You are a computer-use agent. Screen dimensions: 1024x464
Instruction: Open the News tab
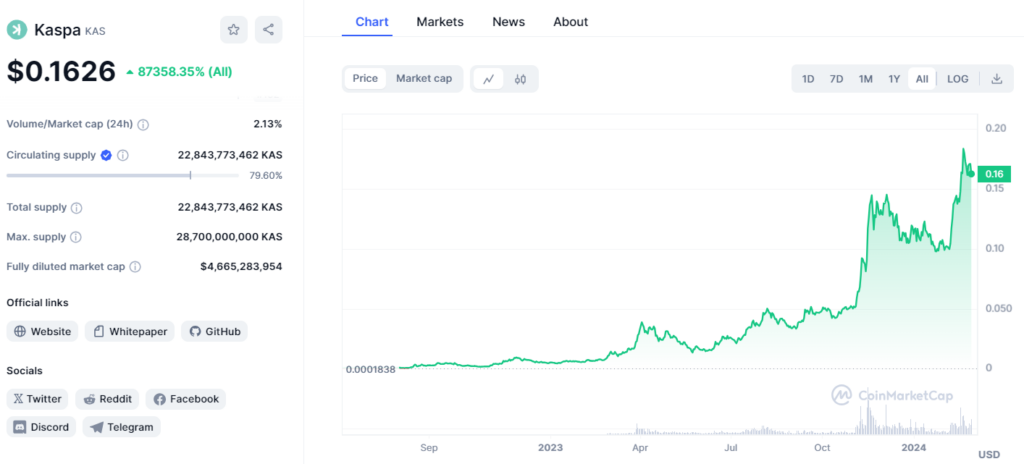(509, 22)
